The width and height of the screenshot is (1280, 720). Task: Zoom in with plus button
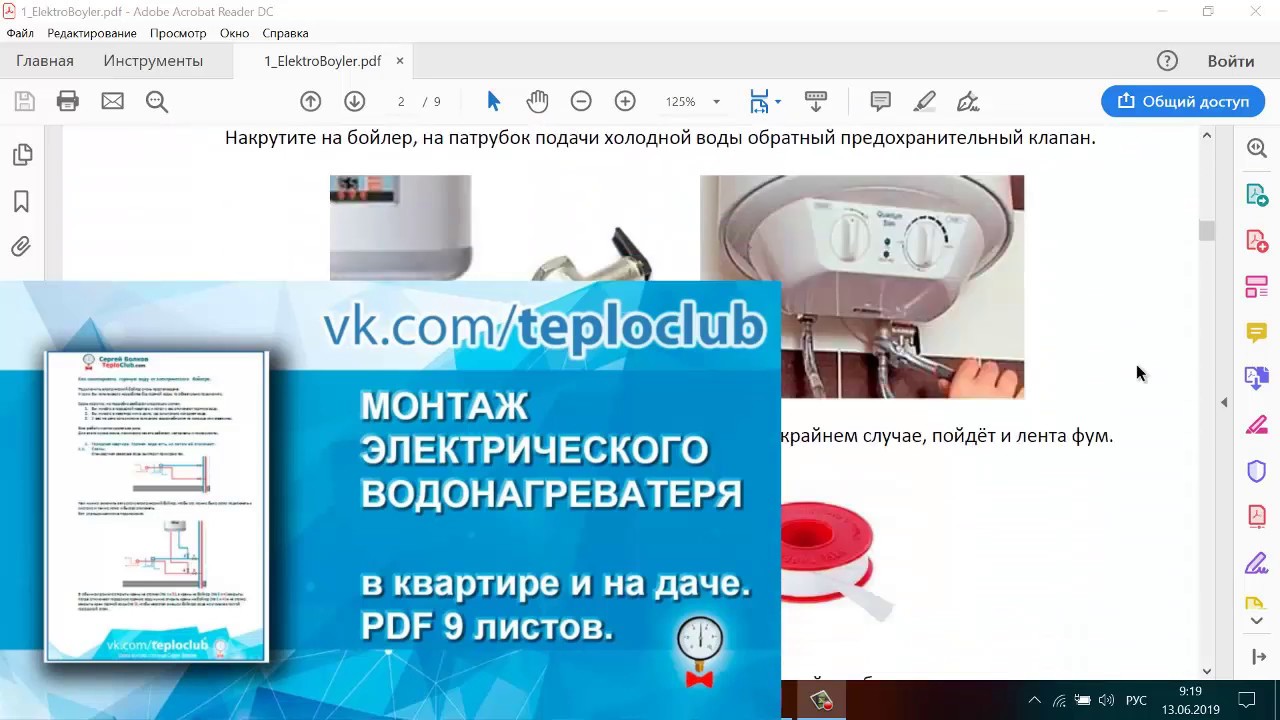coord(625,101)
